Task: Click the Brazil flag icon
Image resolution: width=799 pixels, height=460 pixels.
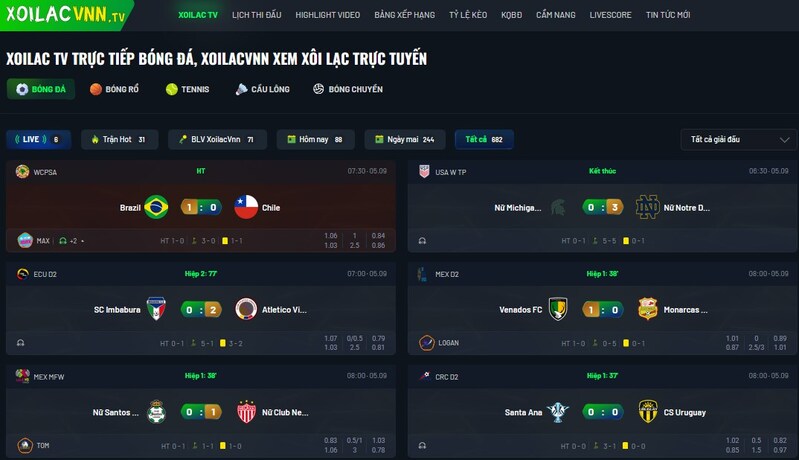Action: coord(156,207)
